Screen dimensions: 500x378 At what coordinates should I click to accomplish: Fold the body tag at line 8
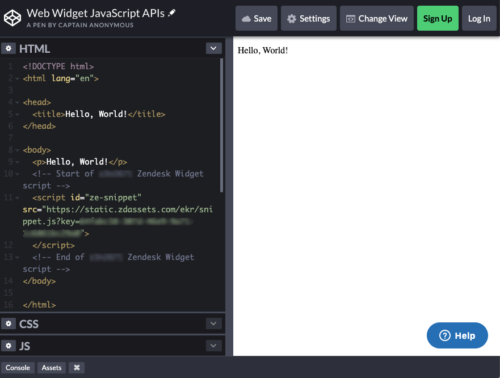[x=17, y=150]
